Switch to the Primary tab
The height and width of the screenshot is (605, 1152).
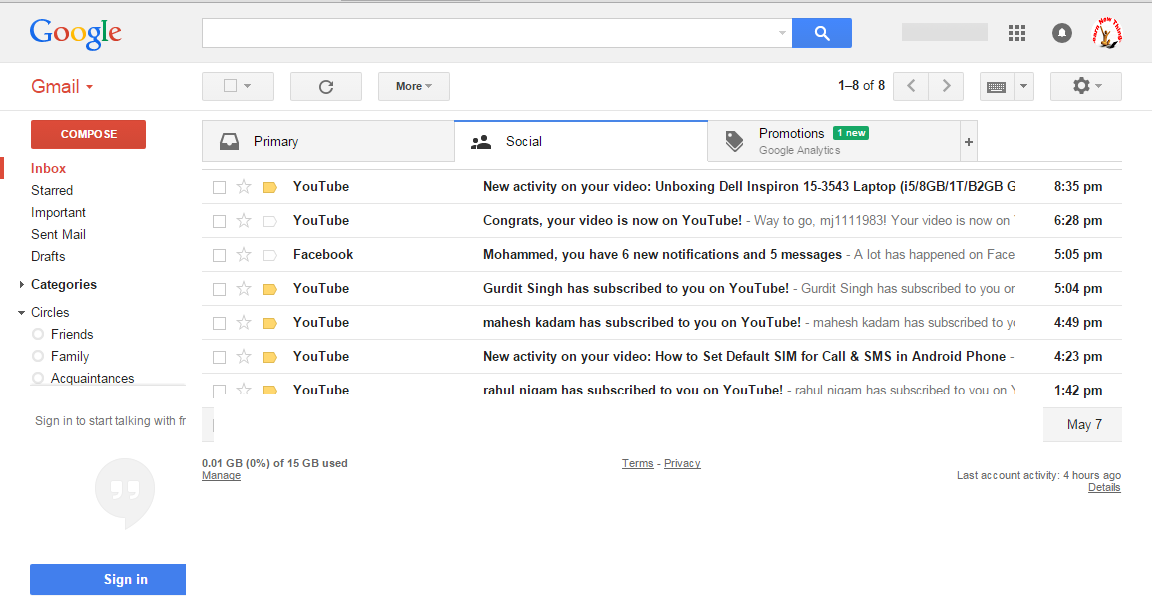(x=328, y=142)
